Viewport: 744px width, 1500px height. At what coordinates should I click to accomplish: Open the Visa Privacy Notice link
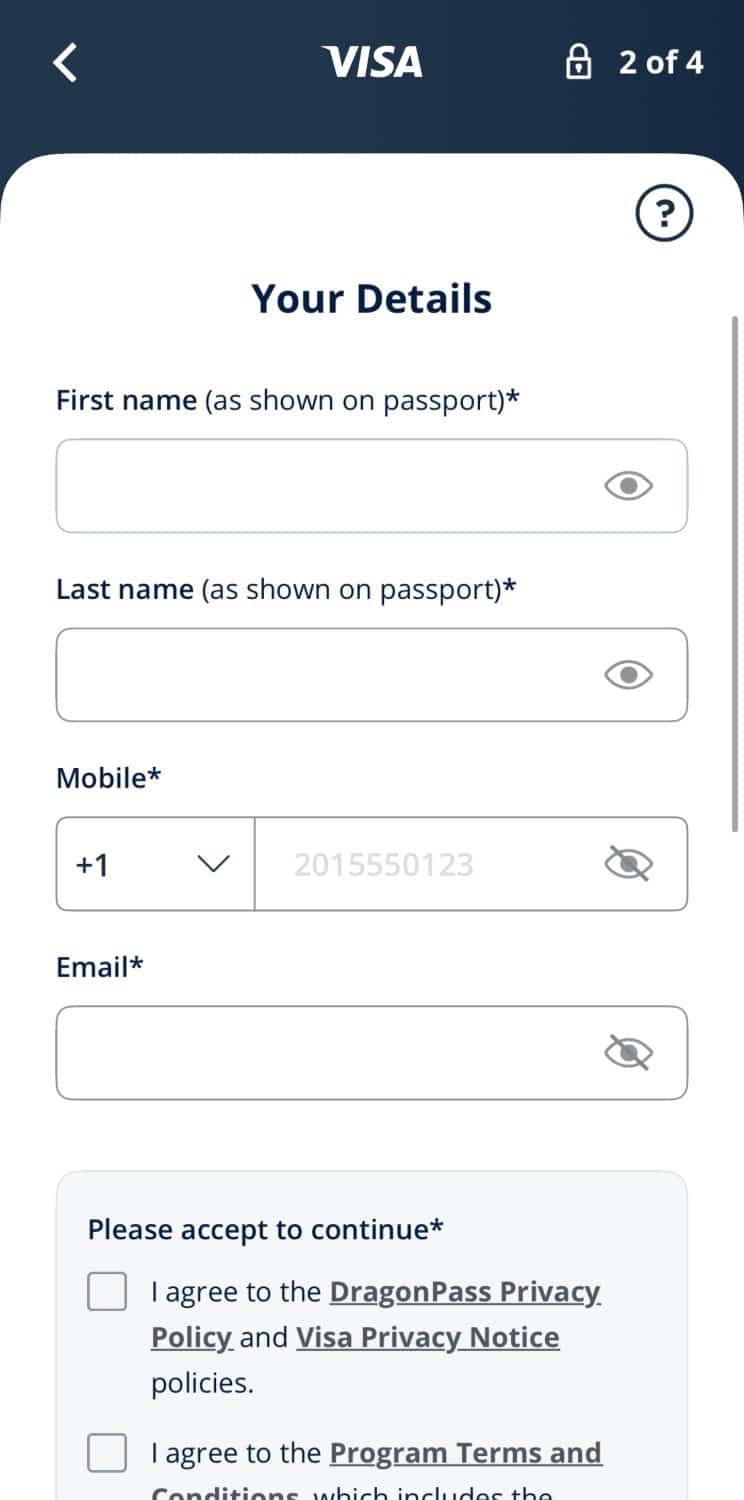[x=427, y=1338]
